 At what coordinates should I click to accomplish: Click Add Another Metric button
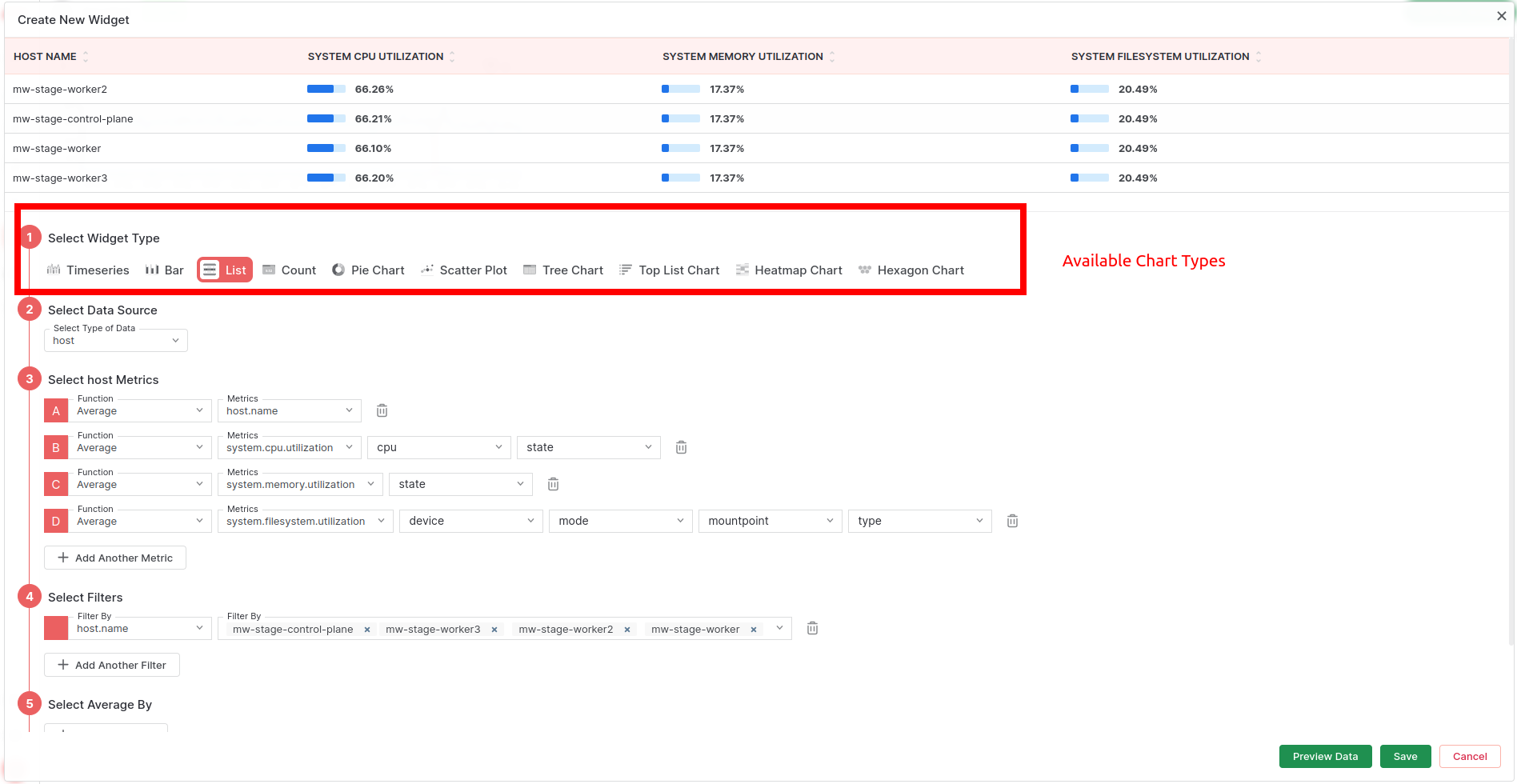[115, 558]
